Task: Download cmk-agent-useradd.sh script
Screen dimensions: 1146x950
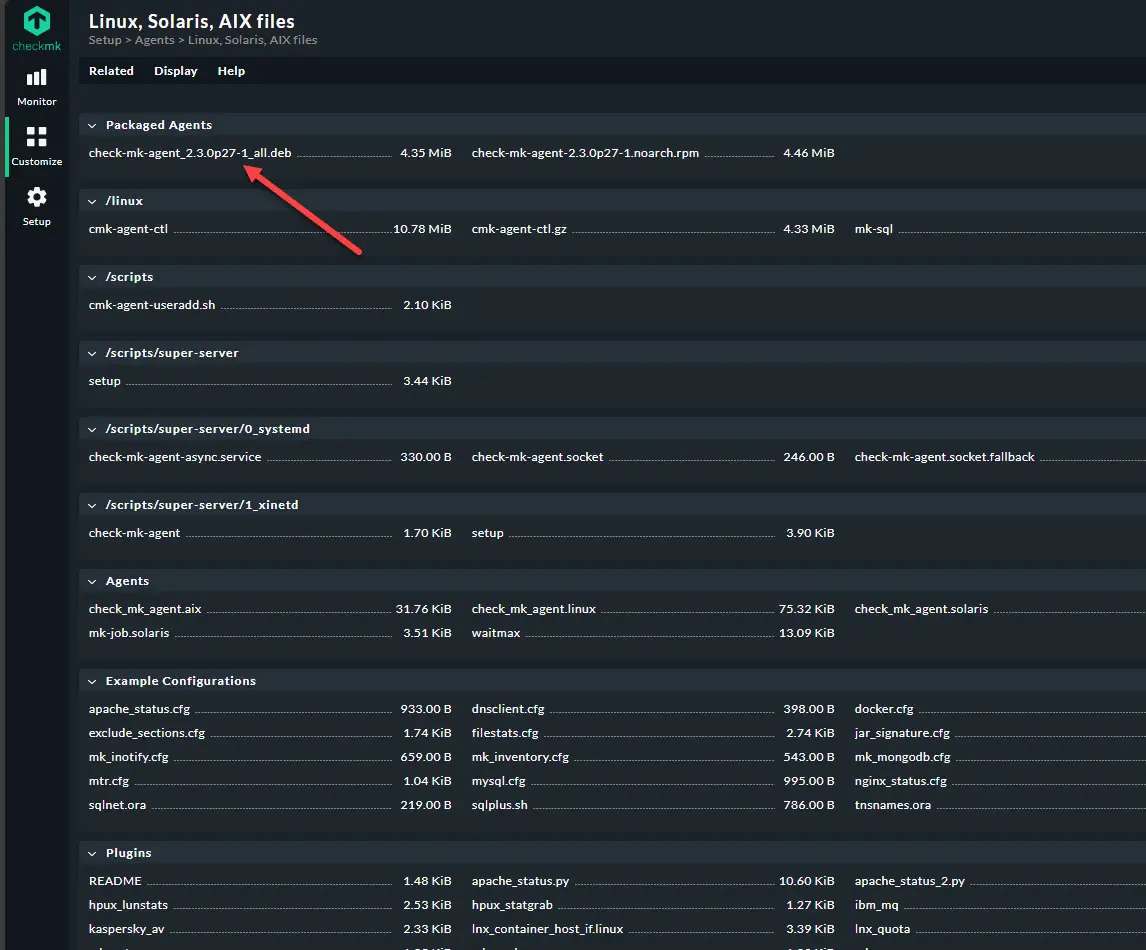Action: (152, 305)
